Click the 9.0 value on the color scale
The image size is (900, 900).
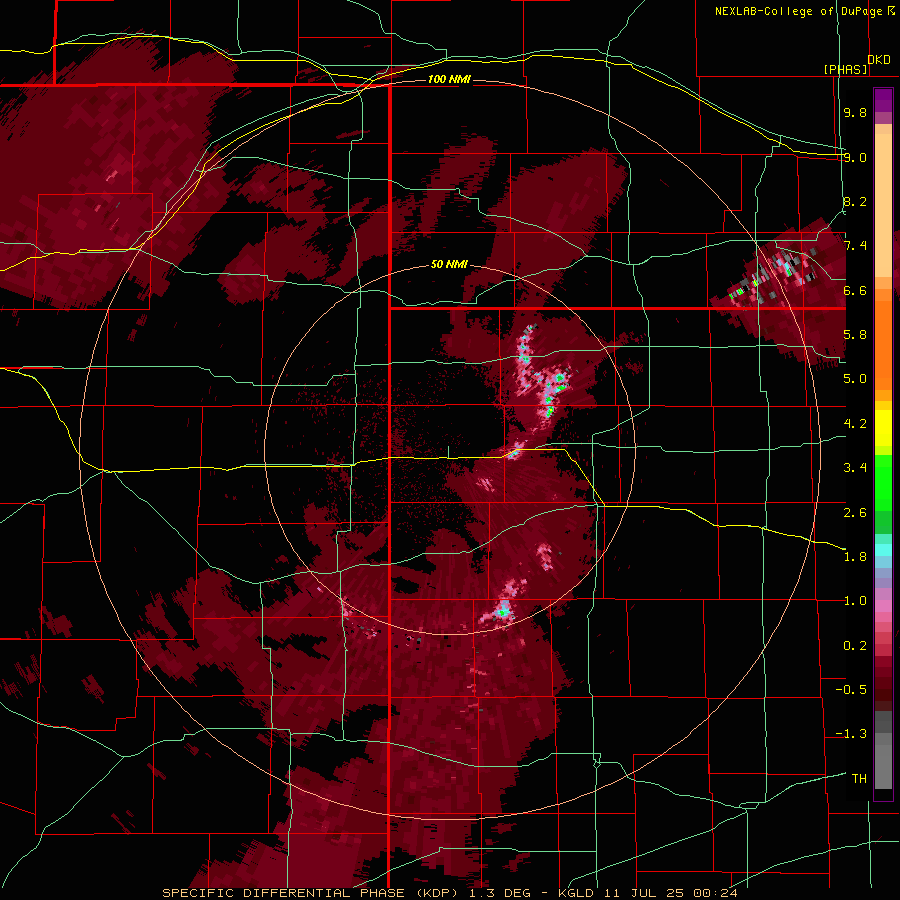coord(855,157)
